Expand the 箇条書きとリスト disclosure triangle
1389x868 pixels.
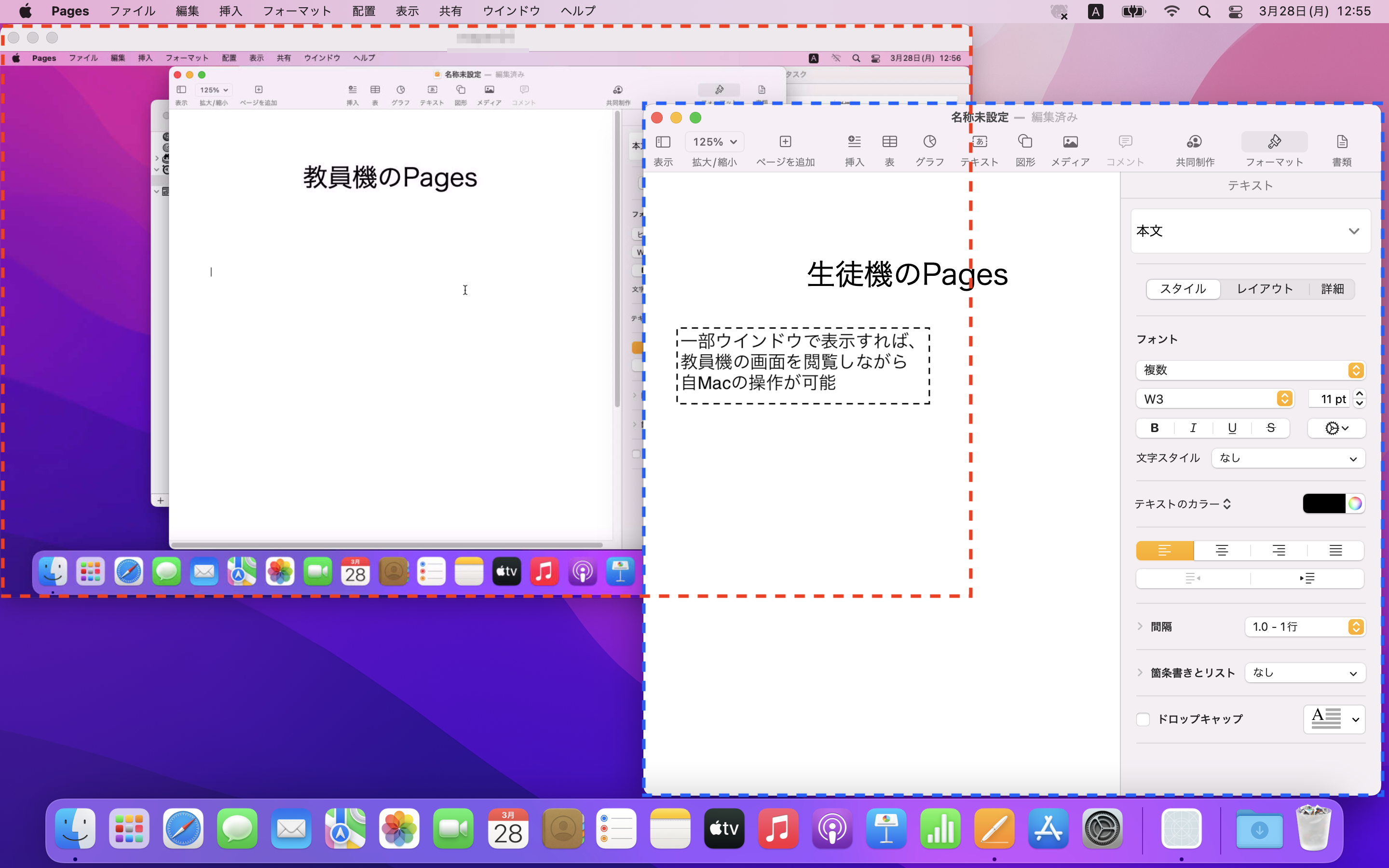tap(1141, 672)
